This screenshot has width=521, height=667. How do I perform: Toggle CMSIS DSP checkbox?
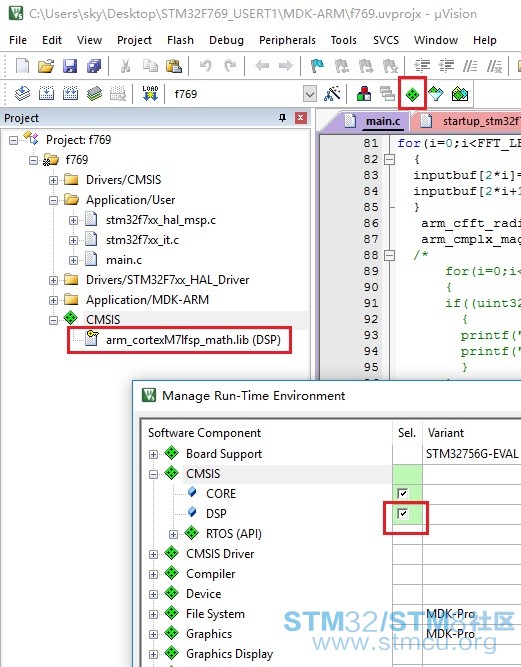point(402,513)
